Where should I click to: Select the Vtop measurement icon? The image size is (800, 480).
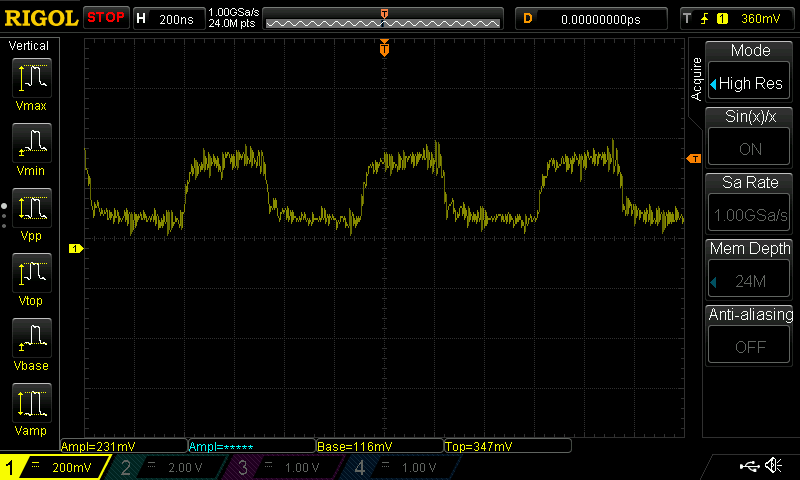pyautogui.click(x=32, y=273)
